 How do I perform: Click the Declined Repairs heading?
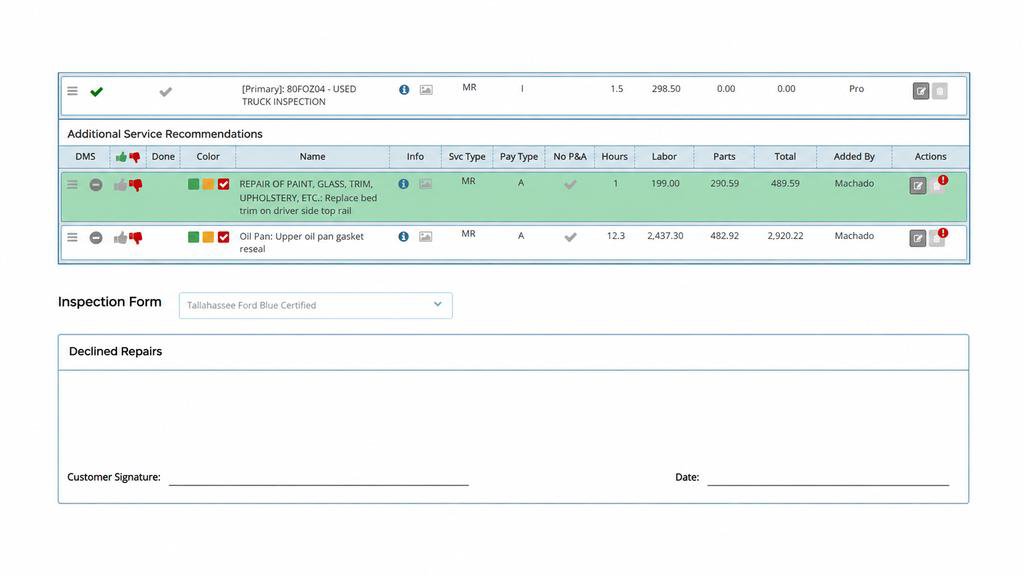[x=115, y=351]
